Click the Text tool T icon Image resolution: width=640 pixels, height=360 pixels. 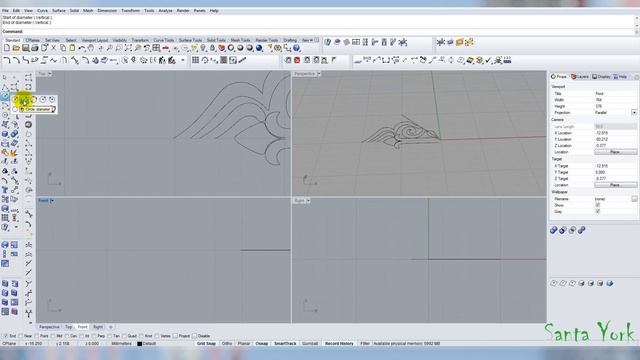[x=5, y=190]
